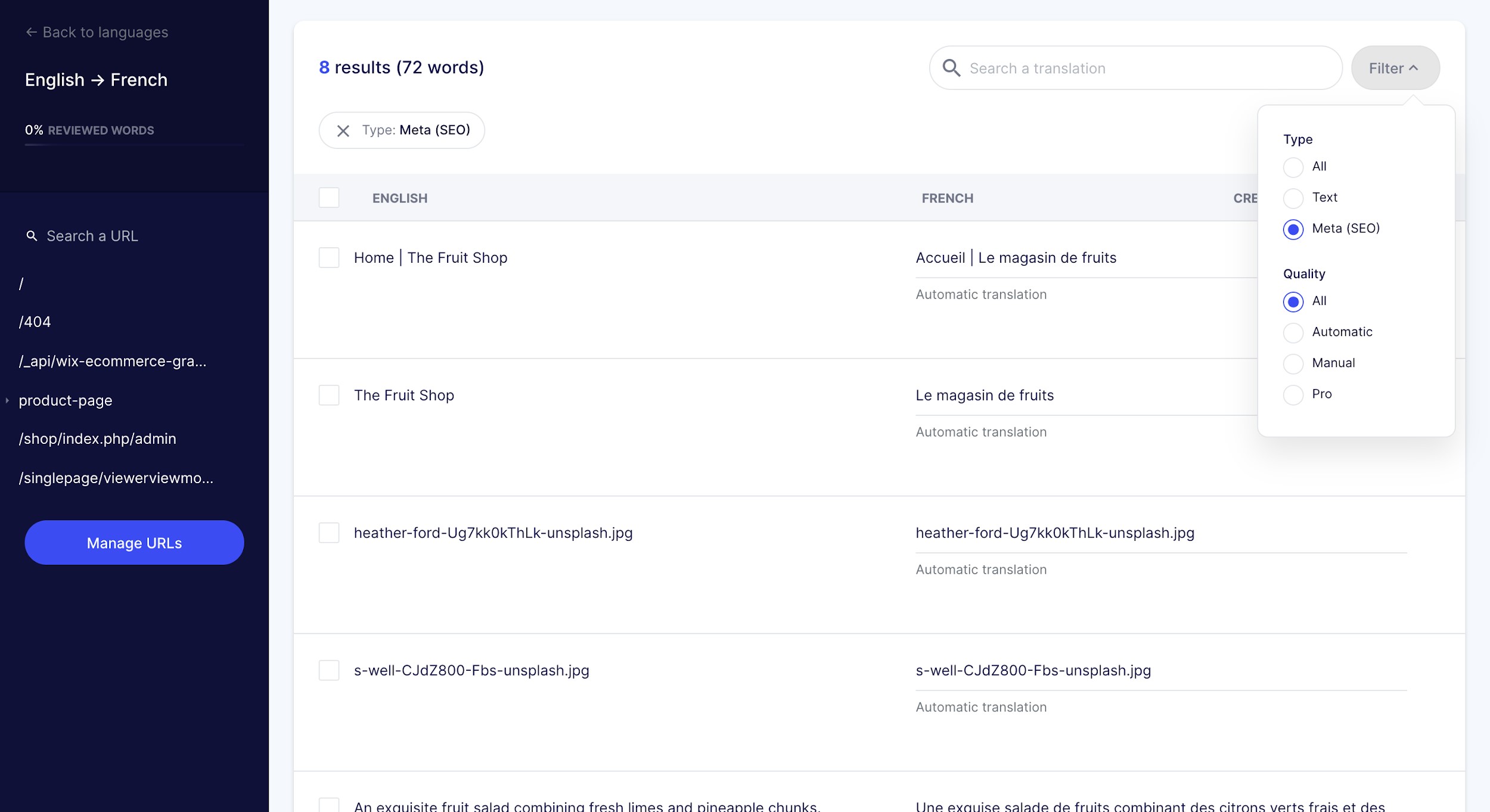Open the /404 URL entry

click(35, 322)
